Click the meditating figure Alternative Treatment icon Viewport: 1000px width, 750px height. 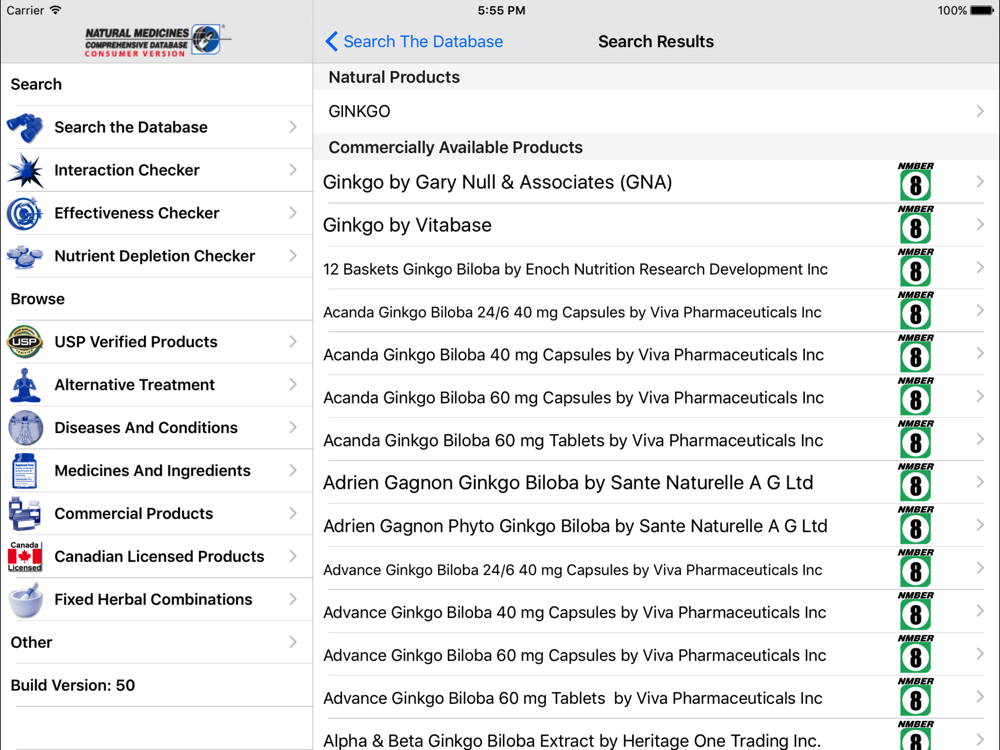tap(25, 385)
